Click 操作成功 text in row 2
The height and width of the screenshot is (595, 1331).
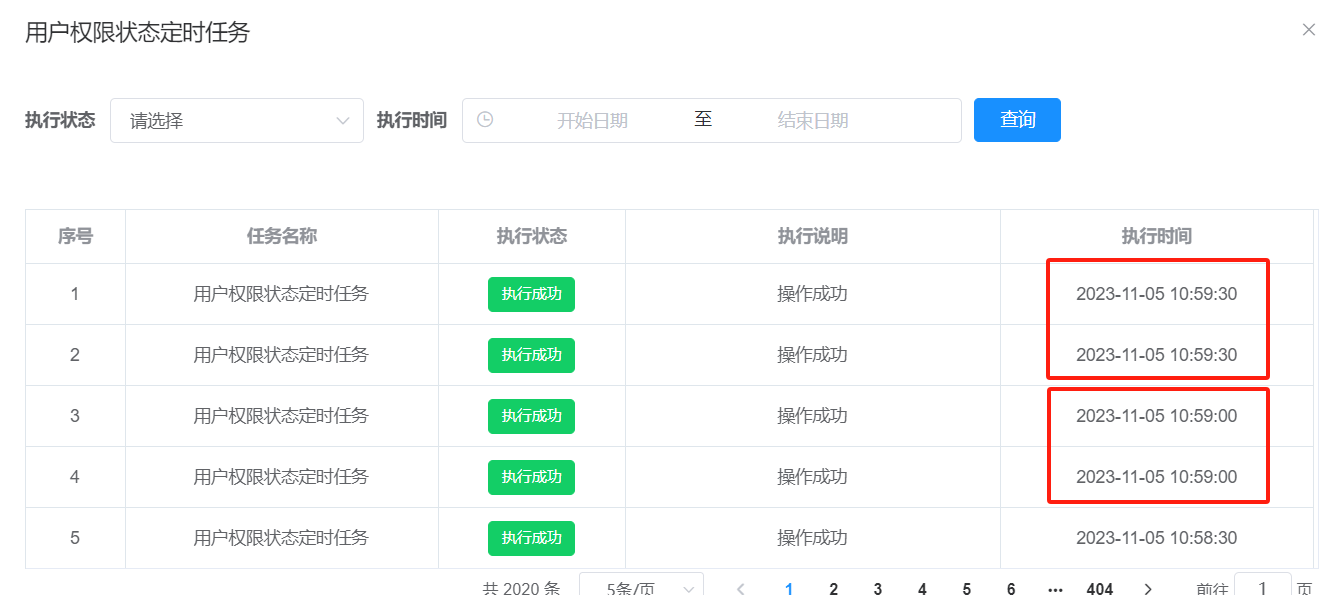click(813, 355)
